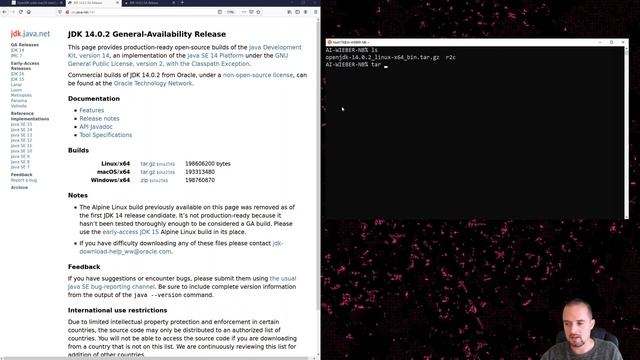Viewport: 640px width, 360px height.
Task: Click the 198606200 bytes Linux size value
Action: (x=208, y=164)
